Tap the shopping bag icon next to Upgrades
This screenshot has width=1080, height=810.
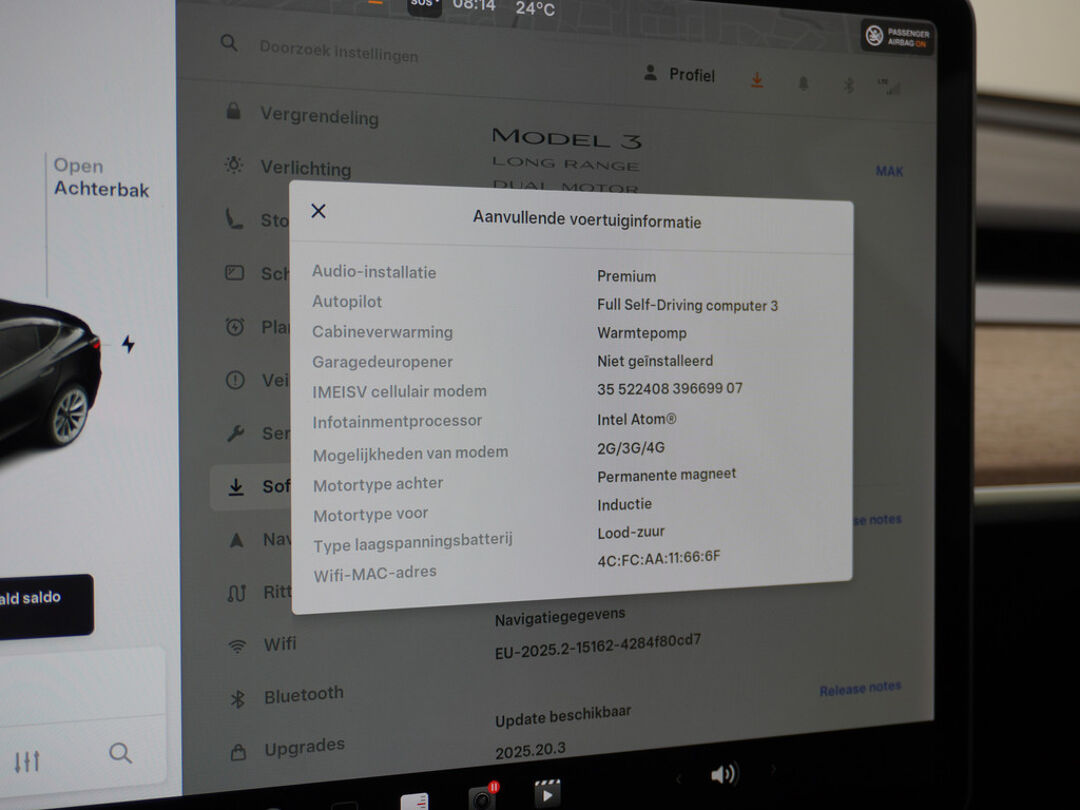238,752
